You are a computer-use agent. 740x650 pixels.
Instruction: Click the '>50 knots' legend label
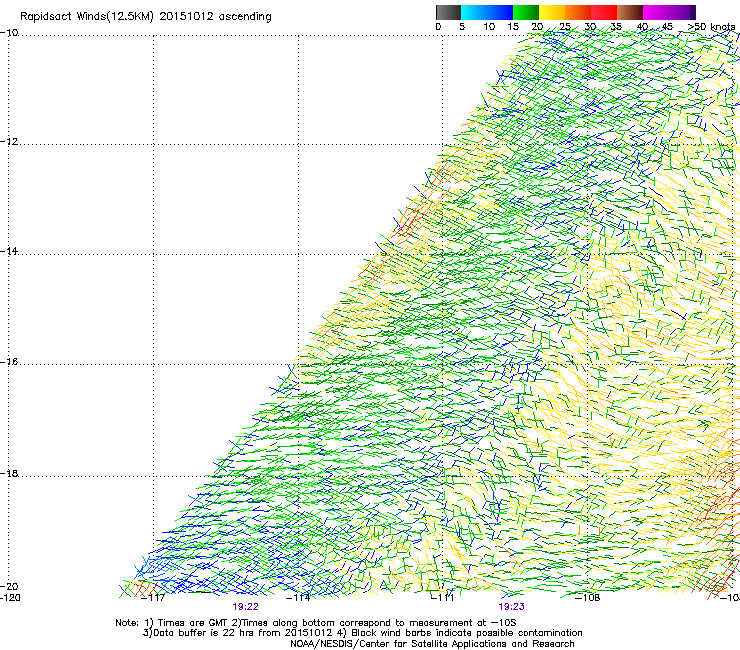(712, 26)
